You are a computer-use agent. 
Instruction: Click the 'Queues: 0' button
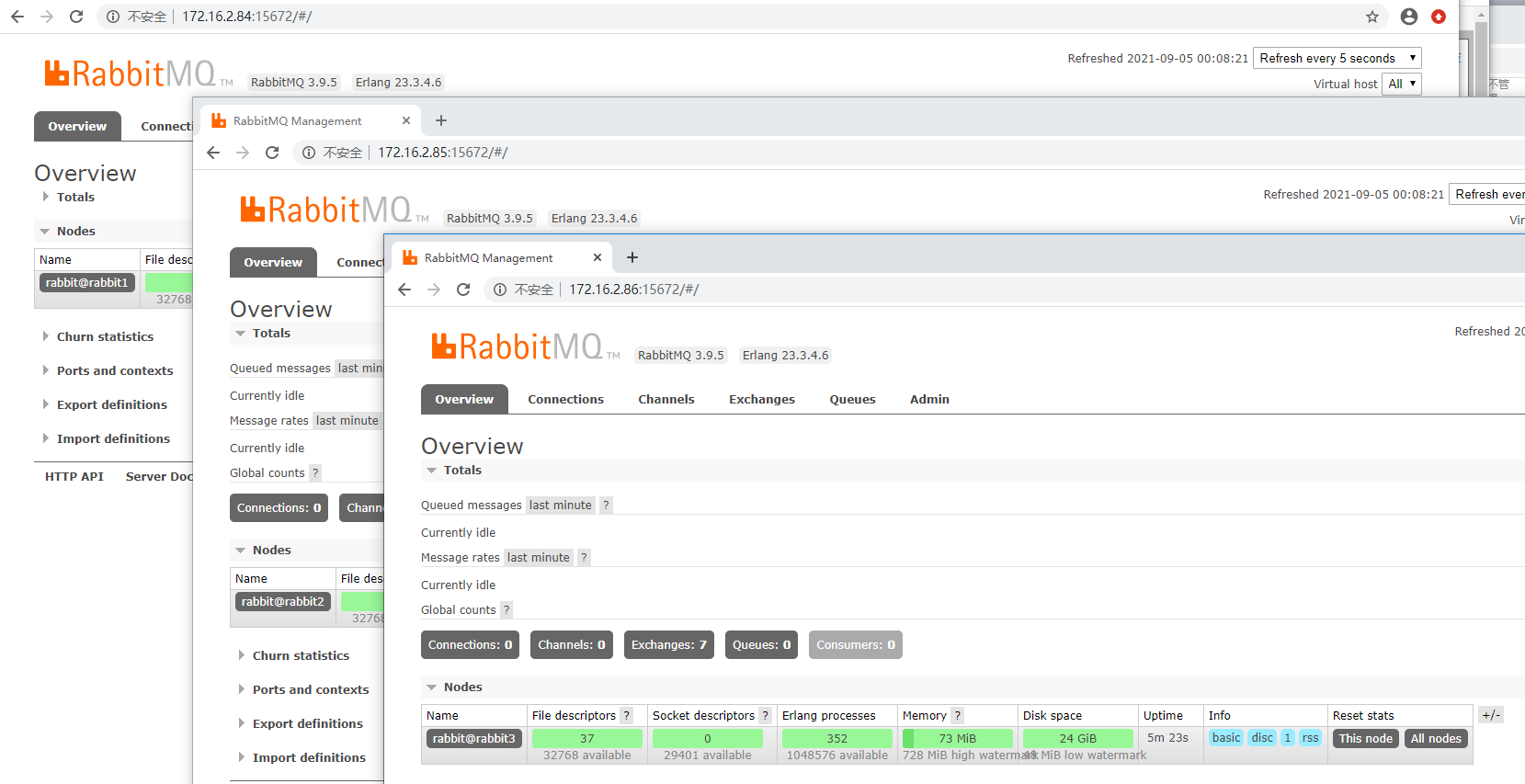point(761,645)
